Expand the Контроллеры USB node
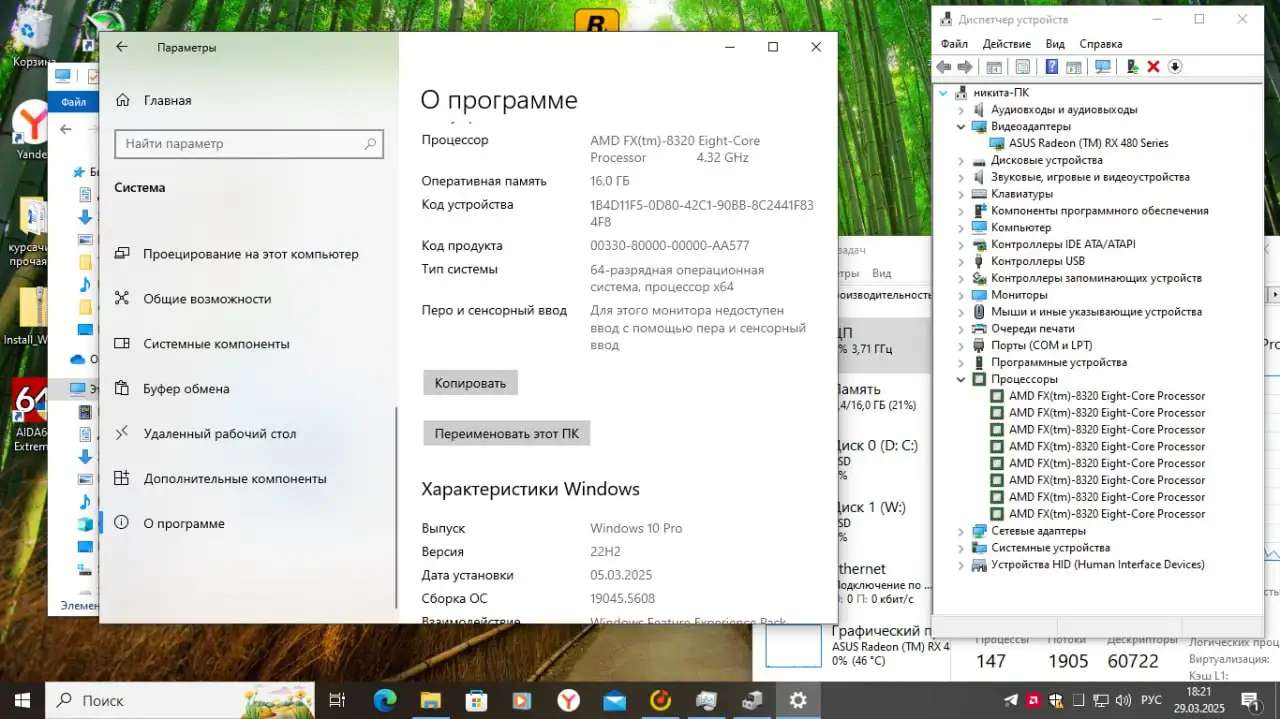 pyautogui.click(x=962, y=261)
